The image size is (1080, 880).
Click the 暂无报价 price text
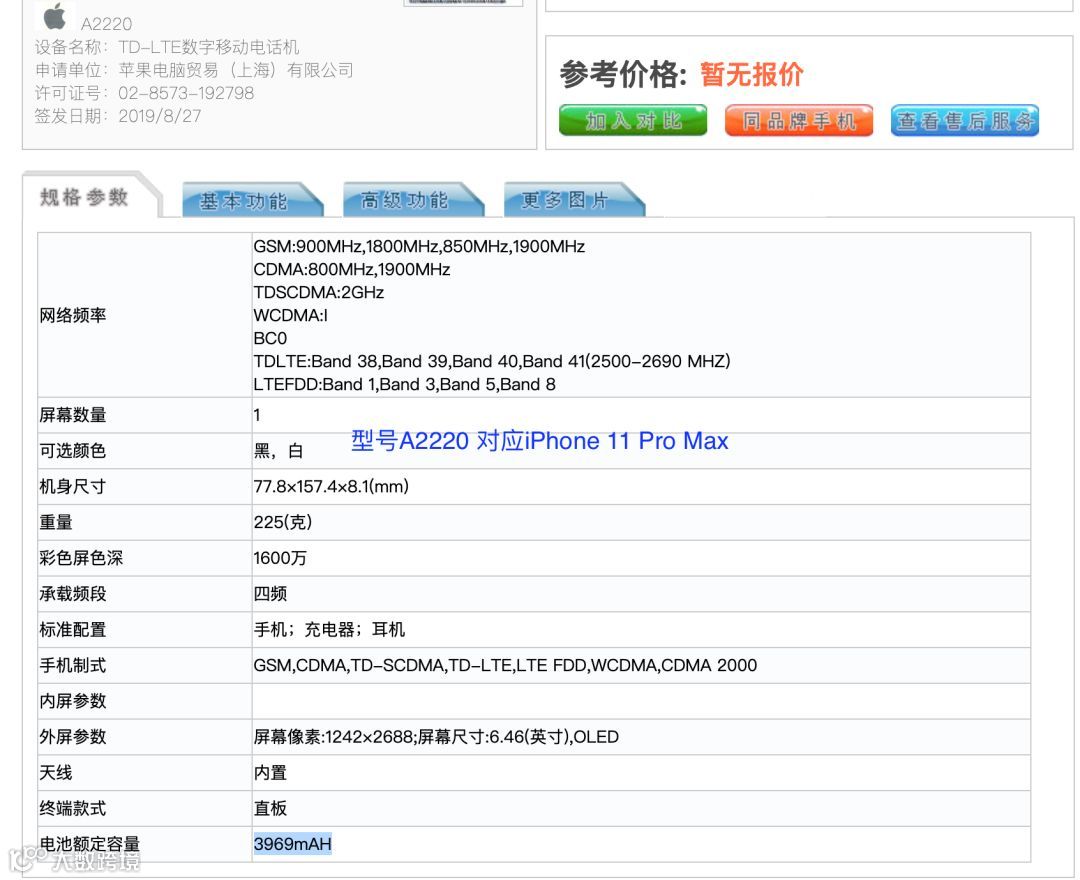(751, 74)
